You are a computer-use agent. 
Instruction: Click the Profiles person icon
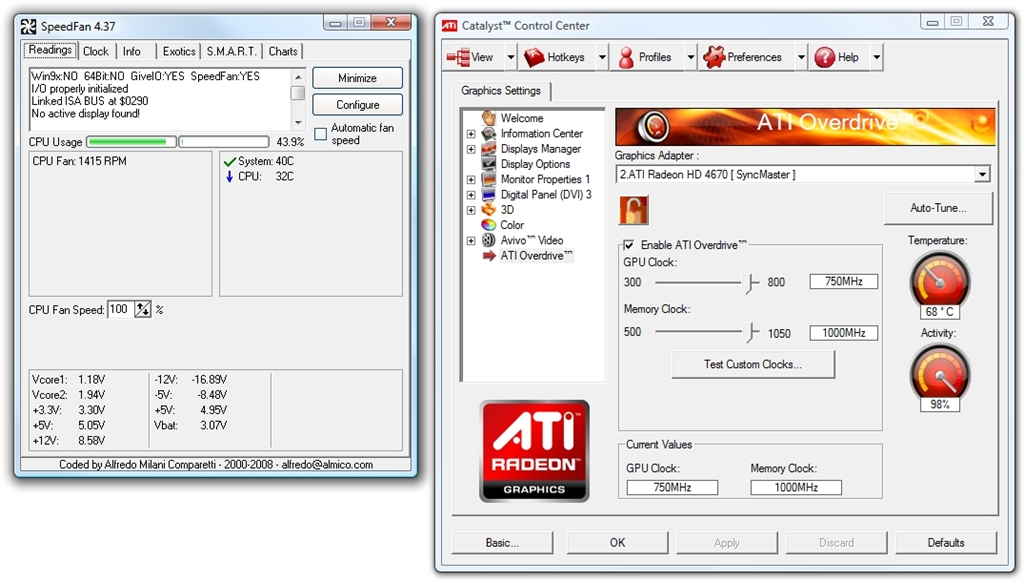tap(626, 57)
